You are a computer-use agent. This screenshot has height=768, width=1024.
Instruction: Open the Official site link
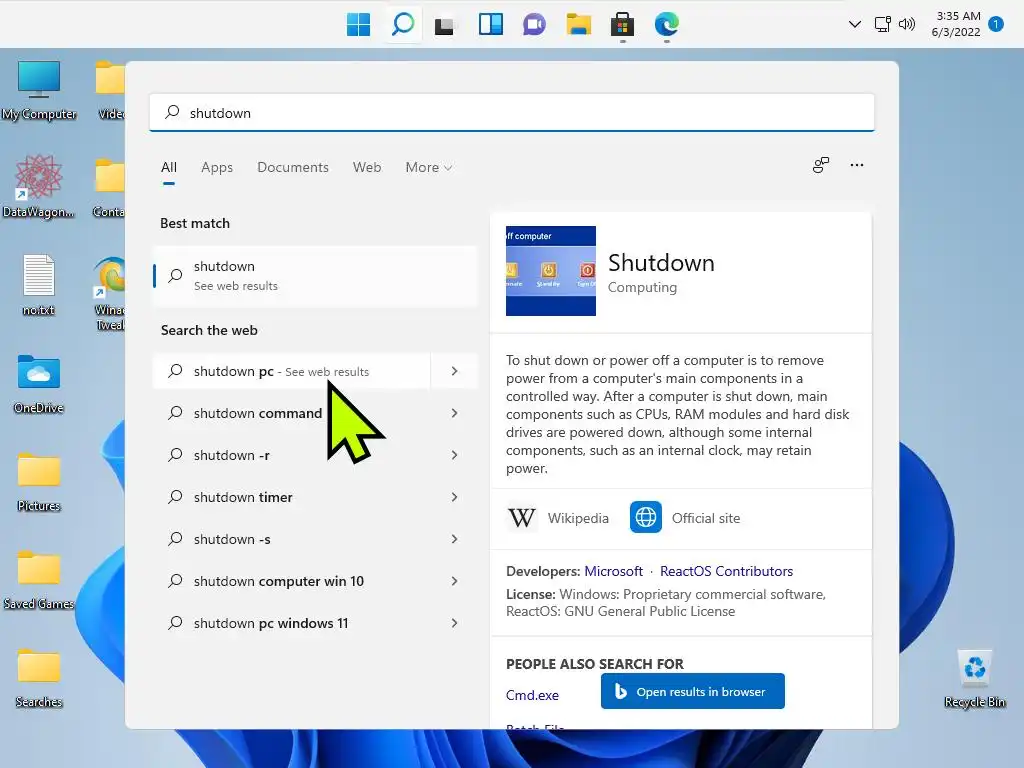tap(706, 518)
